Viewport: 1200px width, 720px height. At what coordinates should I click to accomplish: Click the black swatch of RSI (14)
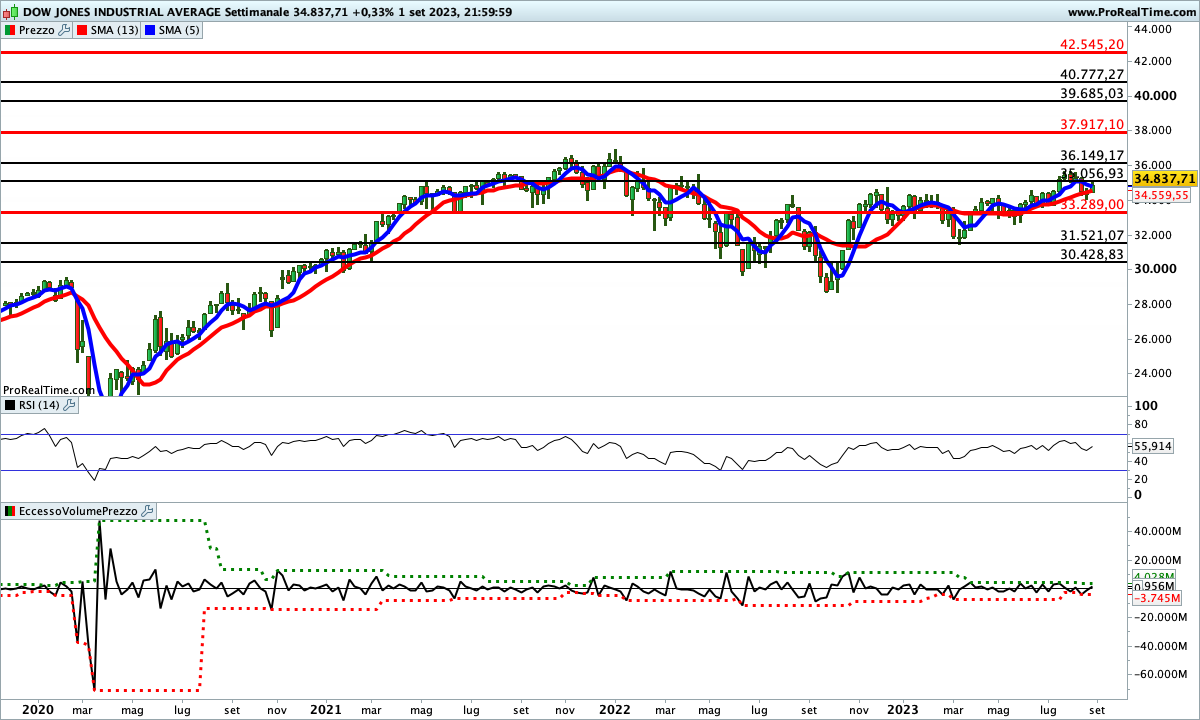pos(9,405)
